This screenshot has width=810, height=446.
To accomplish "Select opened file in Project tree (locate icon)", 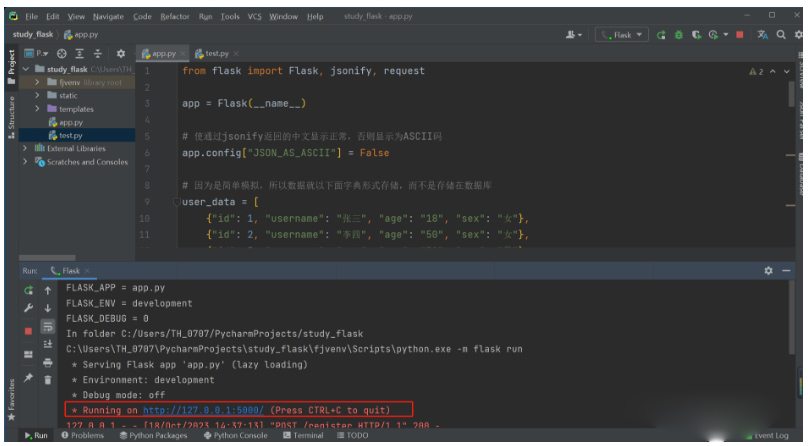I will pyautogui.click(x=61, y=53).
